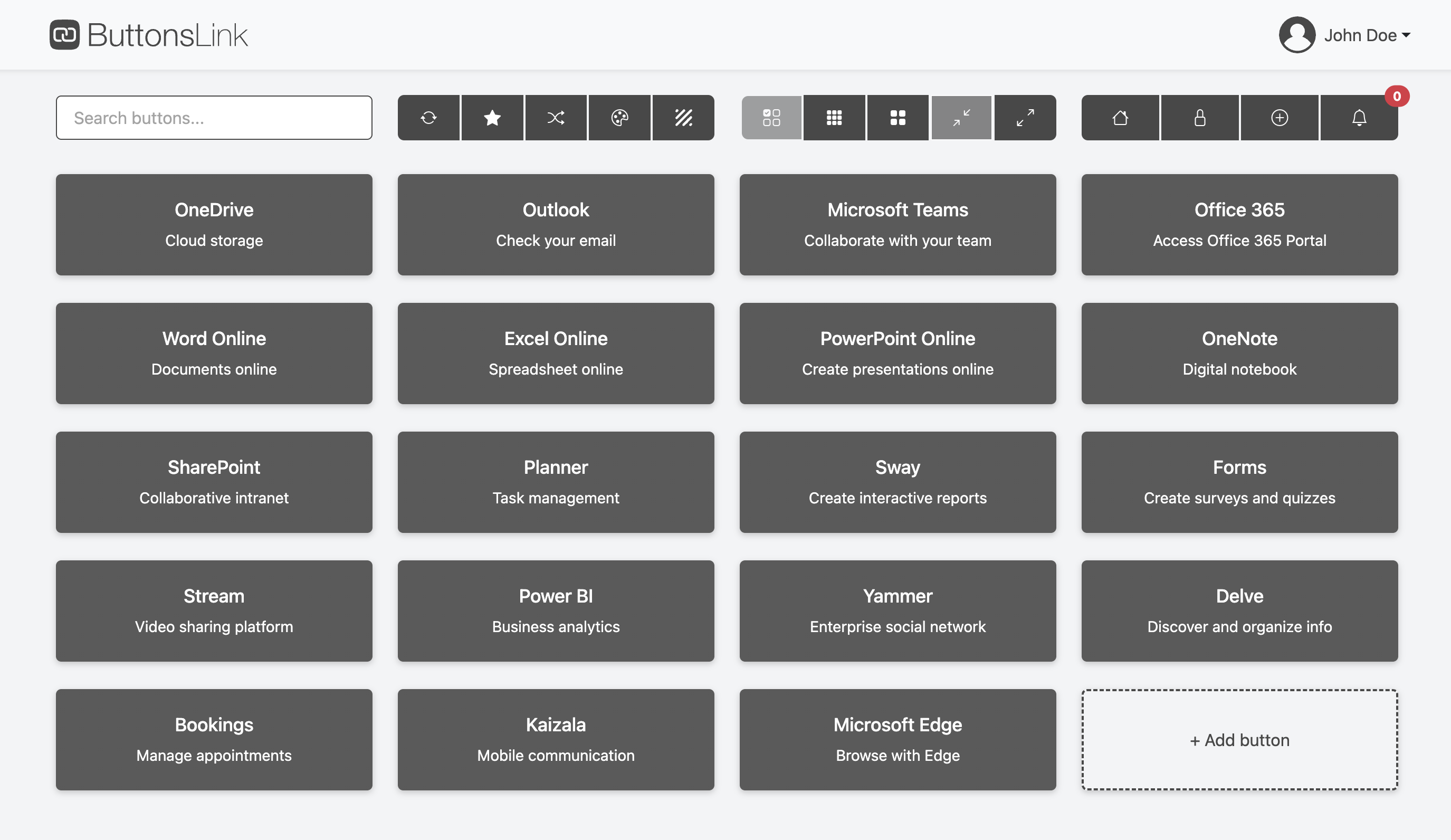Click the John Doe avatar icon

[x=1297, y=34]
